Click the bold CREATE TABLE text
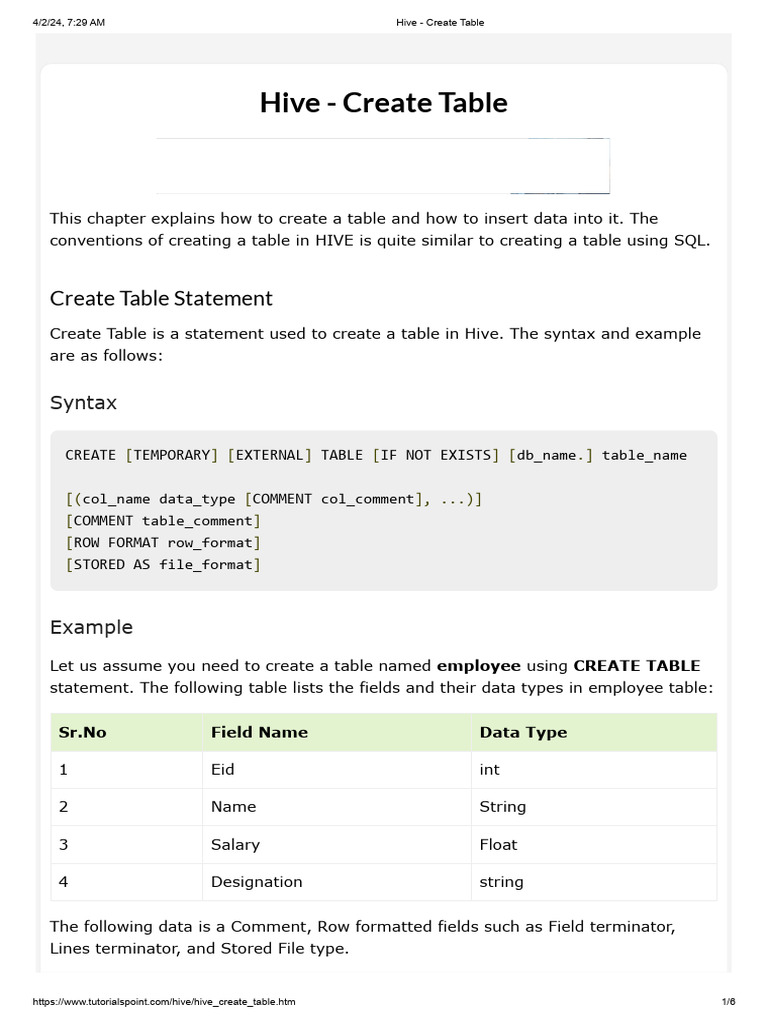768x1024 pixels. (636, 665)
